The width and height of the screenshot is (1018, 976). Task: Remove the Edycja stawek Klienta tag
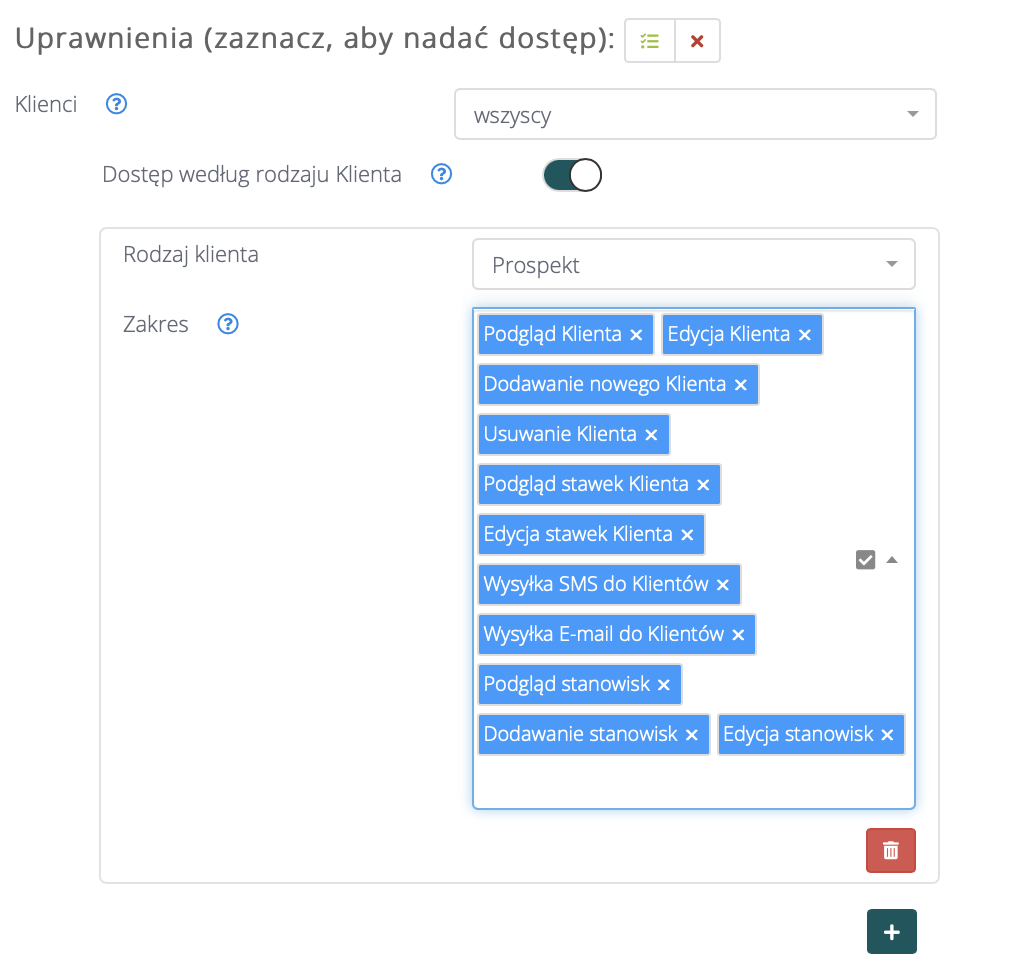pyautogui.click(x=687, y=535)
